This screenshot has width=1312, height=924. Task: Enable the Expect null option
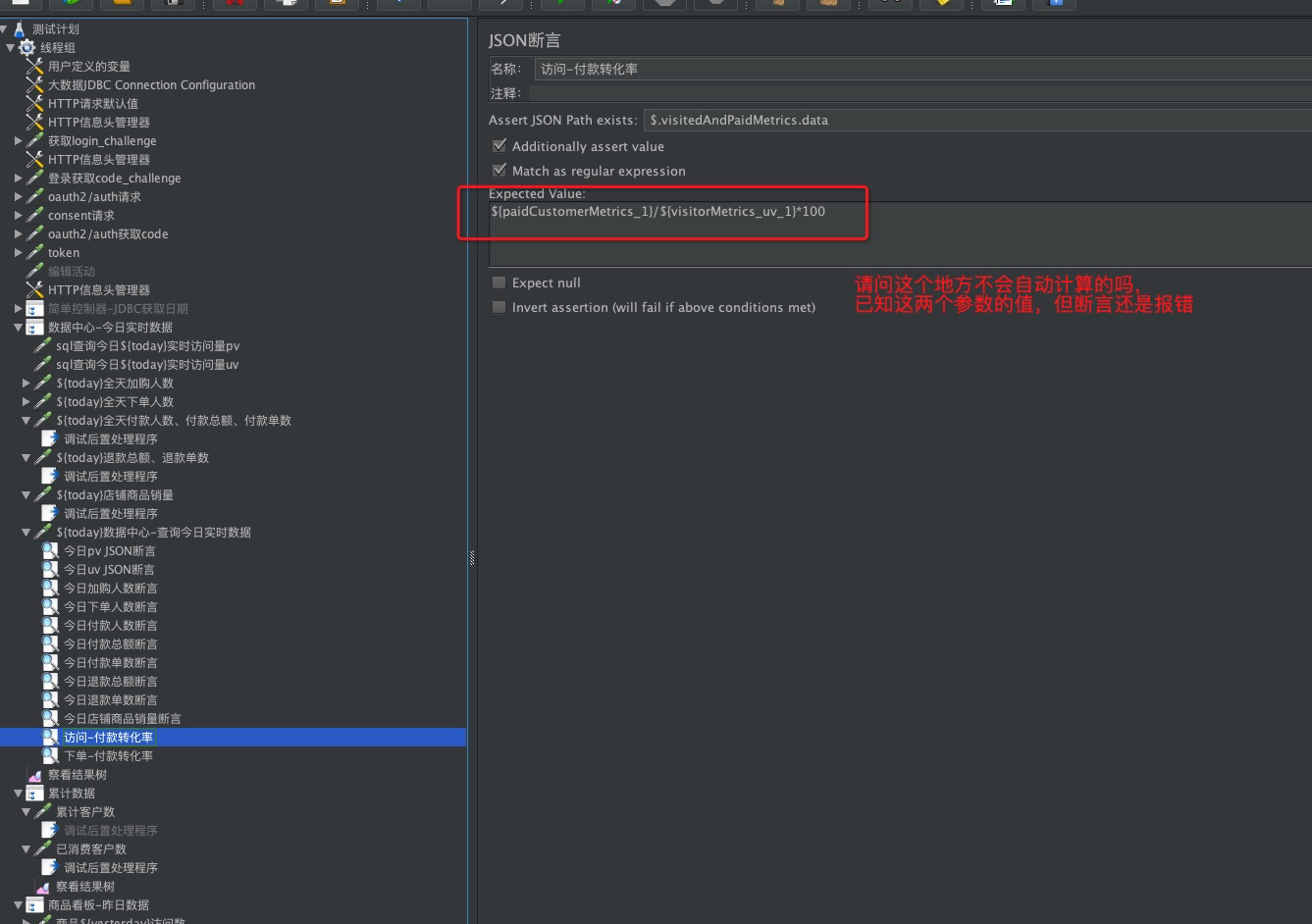499,282
